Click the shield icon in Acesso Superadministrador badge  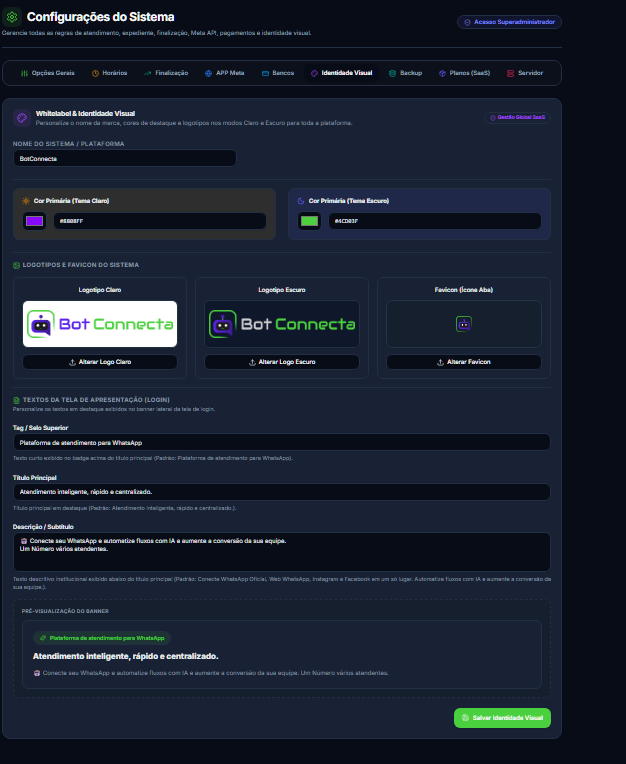[467, 22]
